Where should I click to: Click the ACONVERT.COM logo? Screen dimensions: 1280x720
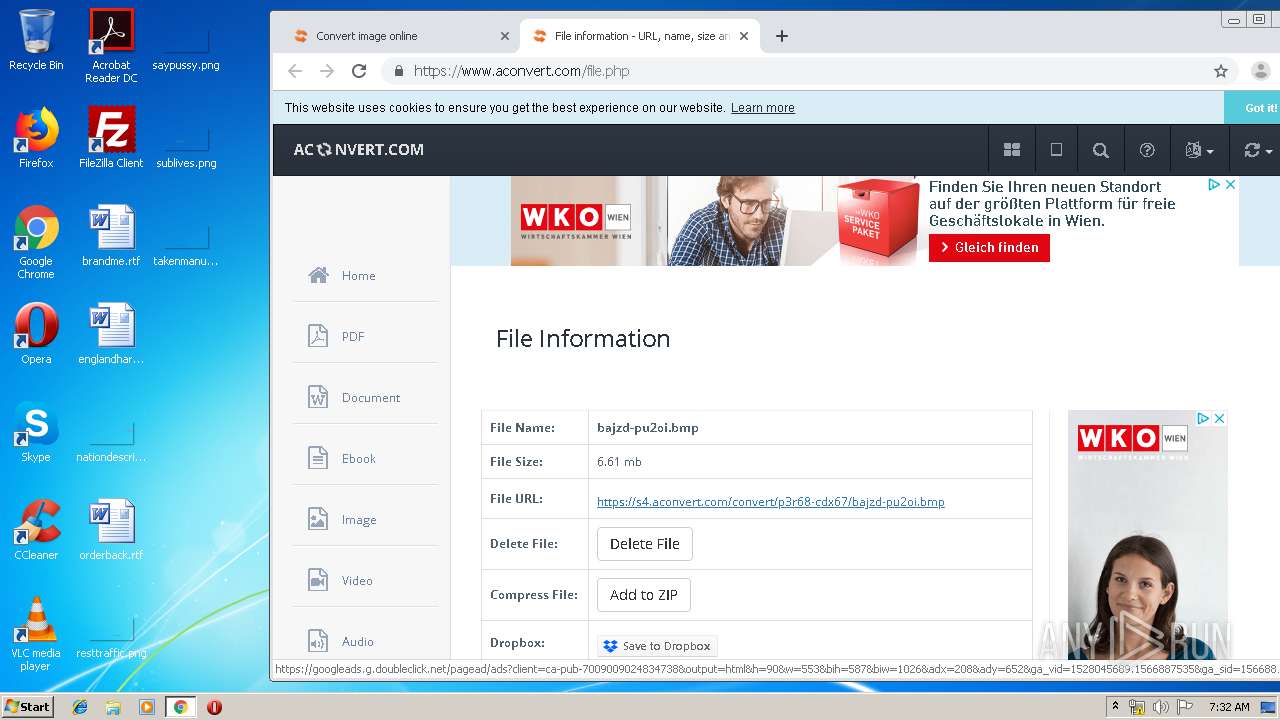click(358, 150)
